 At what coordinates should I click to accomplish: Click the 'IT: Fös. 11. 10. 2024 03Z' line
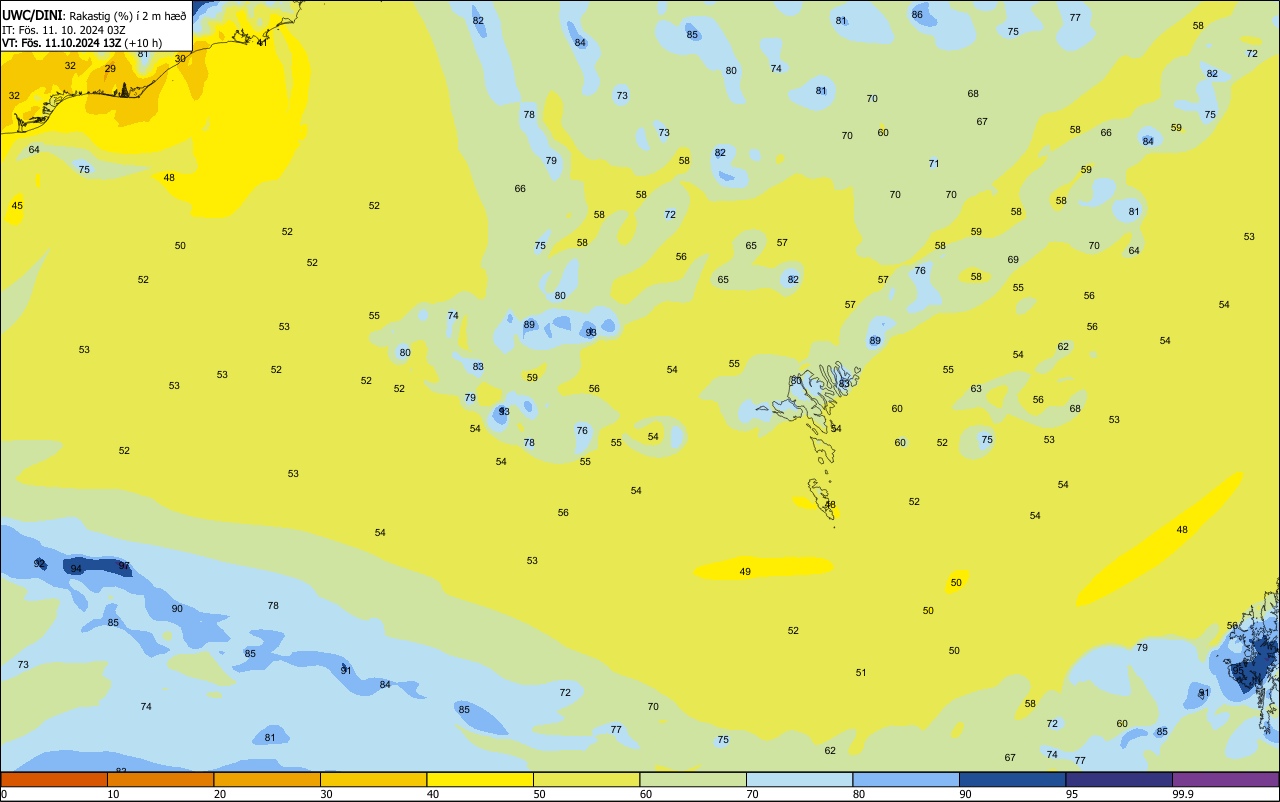pos(63,30)
